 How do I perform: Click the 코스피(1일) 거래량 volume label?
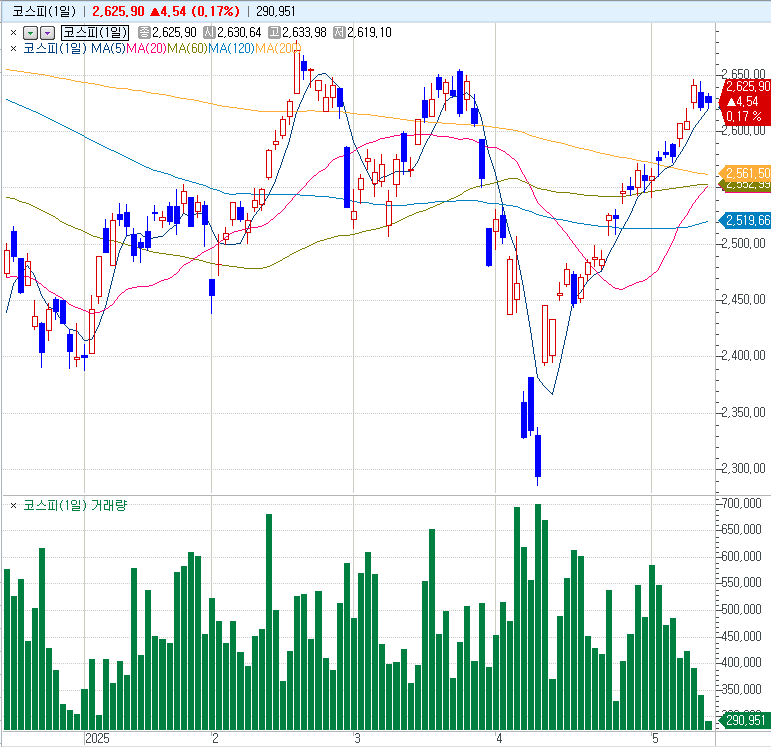75,505
